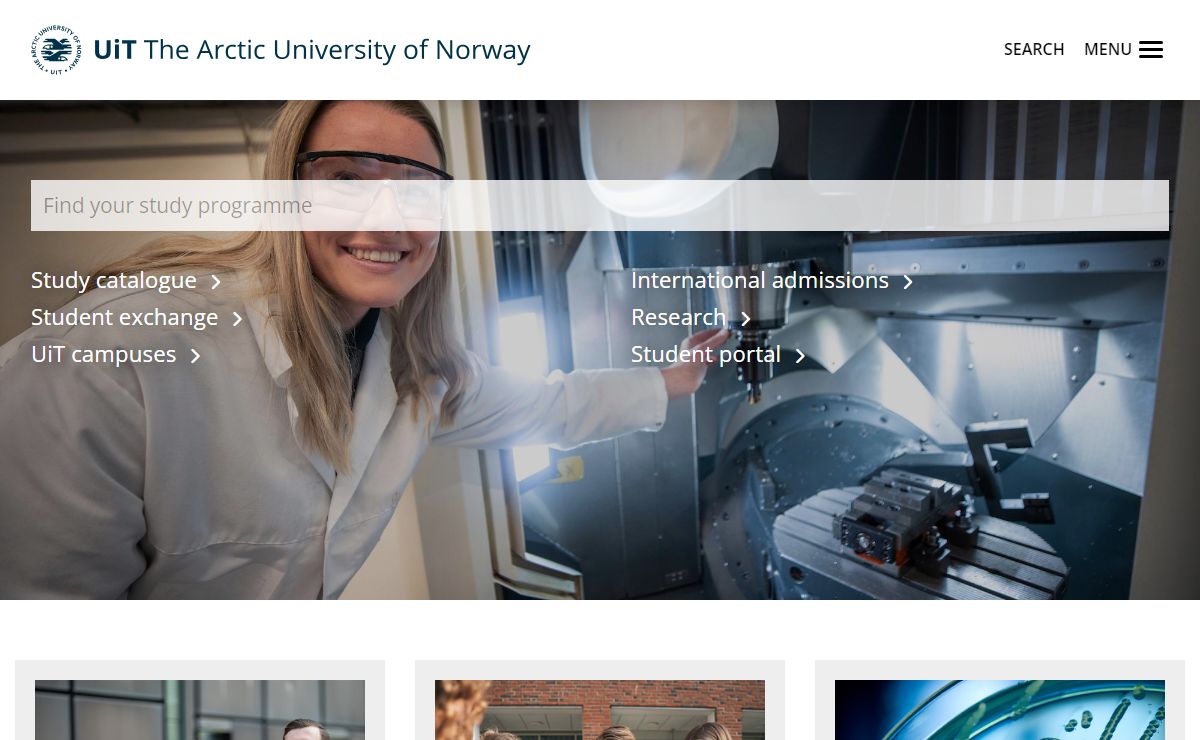
Task: Open UiT campuses link
Action: point(103,354)
